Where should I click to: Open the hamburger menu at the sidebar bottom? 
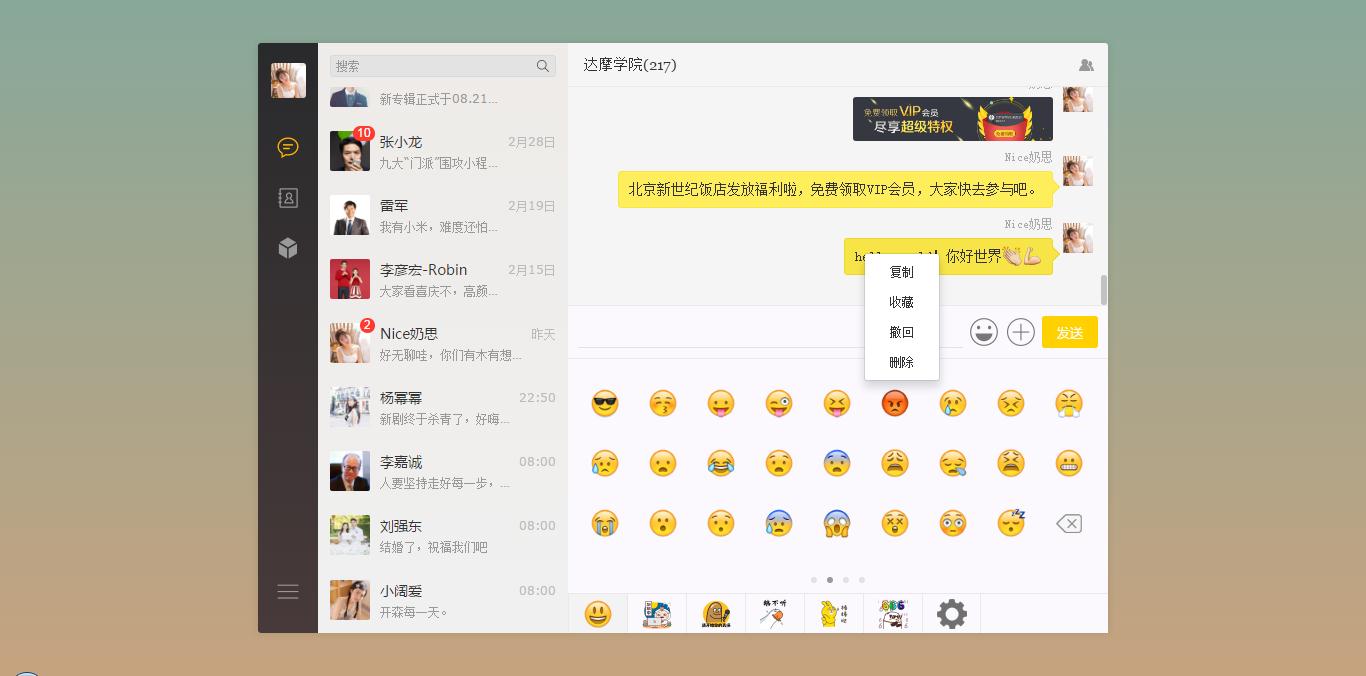point(288,592)
